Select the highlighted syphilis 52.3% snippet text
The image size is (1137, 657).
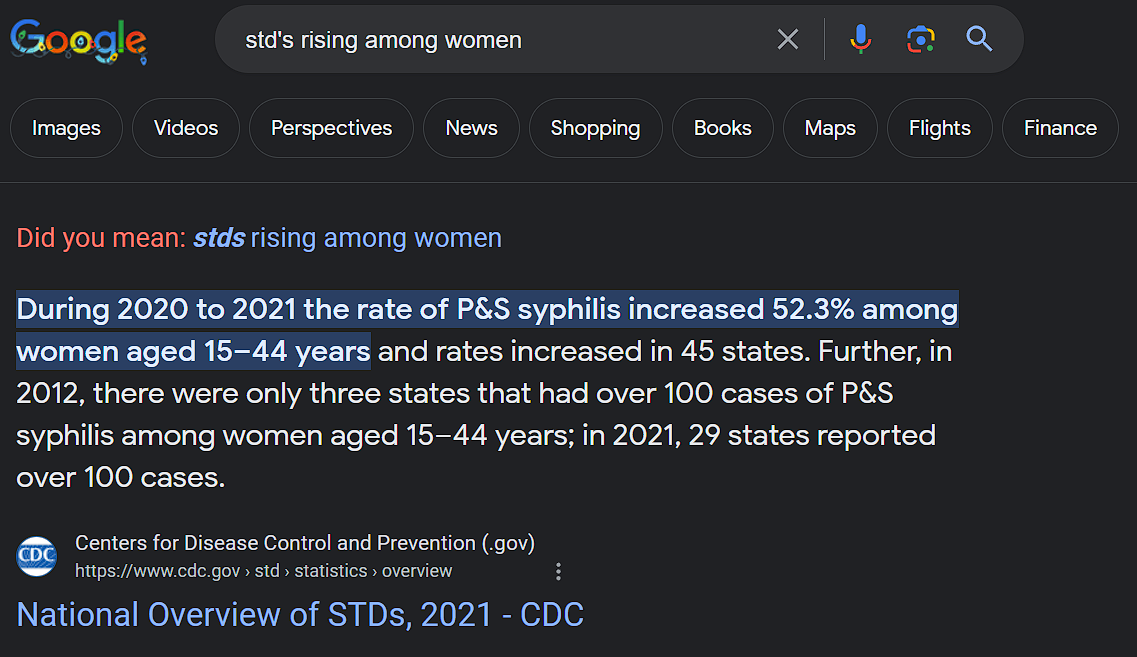[x=487, y=330]
